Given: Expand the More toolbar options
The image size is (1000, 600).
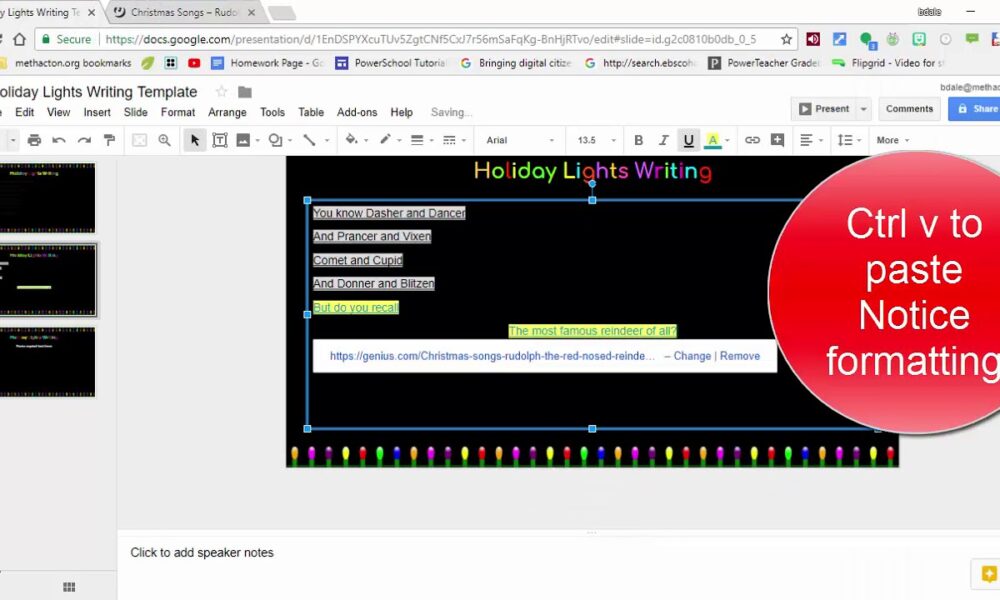Looking at the screenshot, I should (x=892, y=140).
